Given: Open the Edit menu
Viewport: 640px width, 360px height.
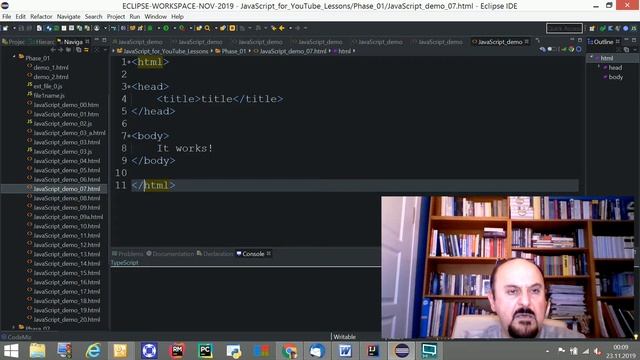Looking at the screenshot, I should (x=20, y=17).
